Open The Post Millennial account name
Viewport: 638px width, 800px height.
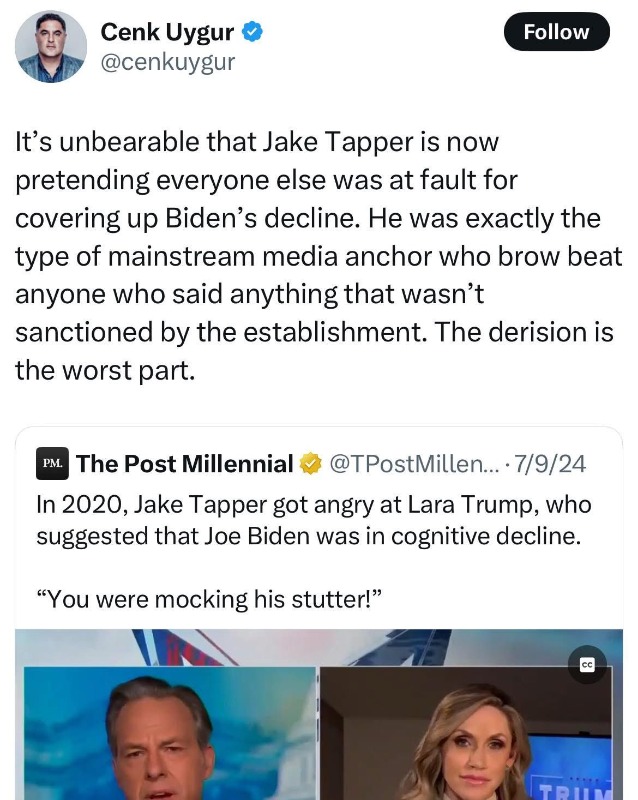[x=184, y=463]
